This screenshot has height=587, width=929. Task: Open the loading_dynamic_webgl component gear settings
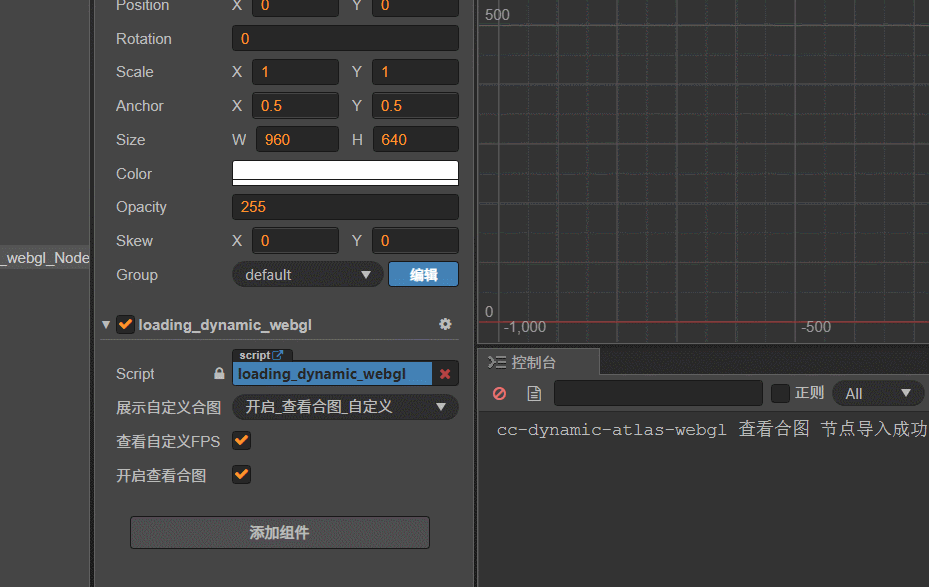445,324
